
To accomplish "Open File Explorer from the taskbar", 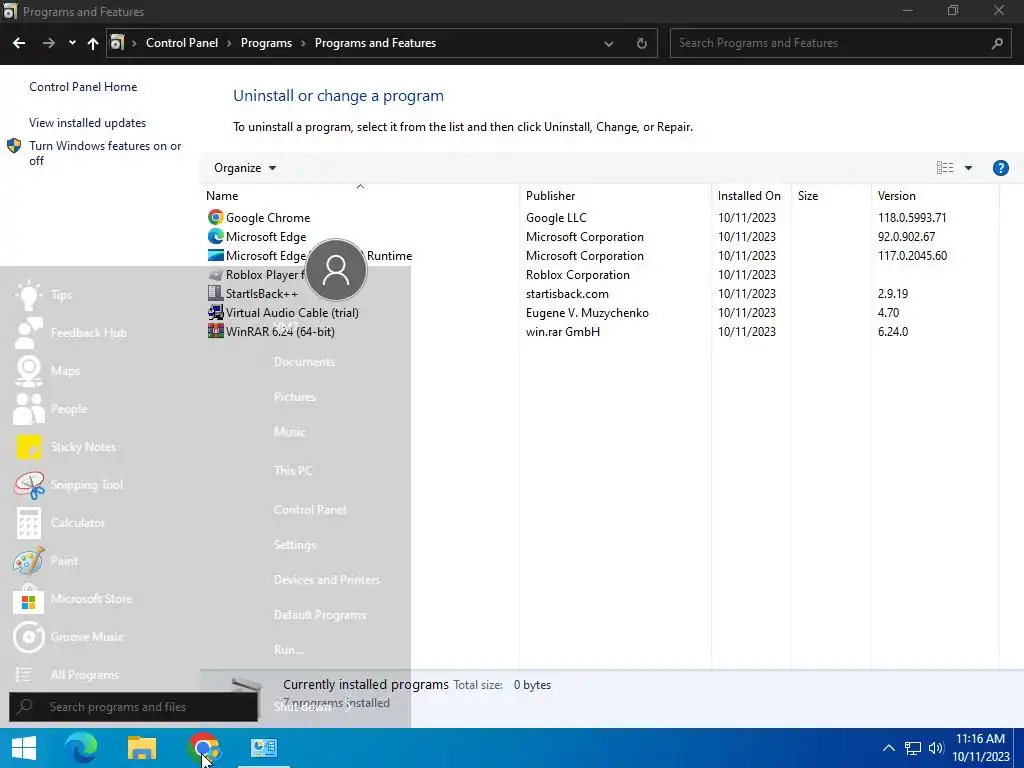I will [x=142, y=748].
